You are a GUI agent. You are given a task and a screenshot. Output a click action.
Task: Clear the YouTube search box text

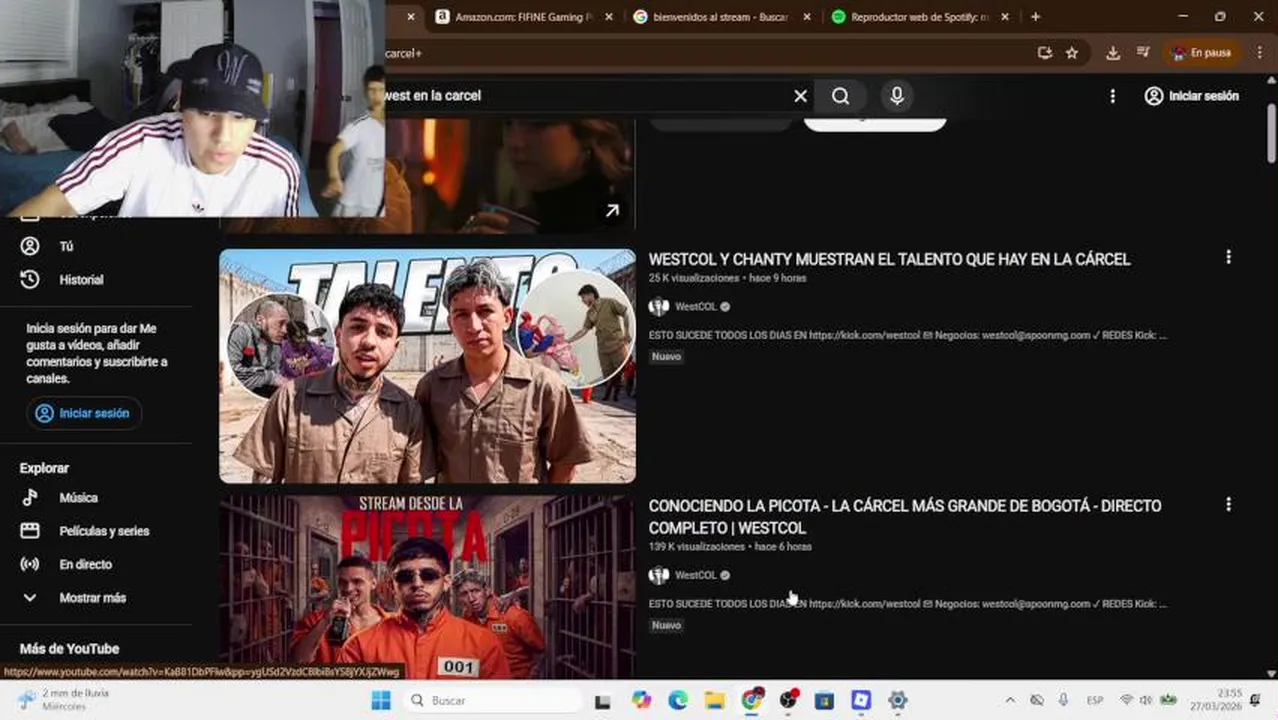(800, 96)
